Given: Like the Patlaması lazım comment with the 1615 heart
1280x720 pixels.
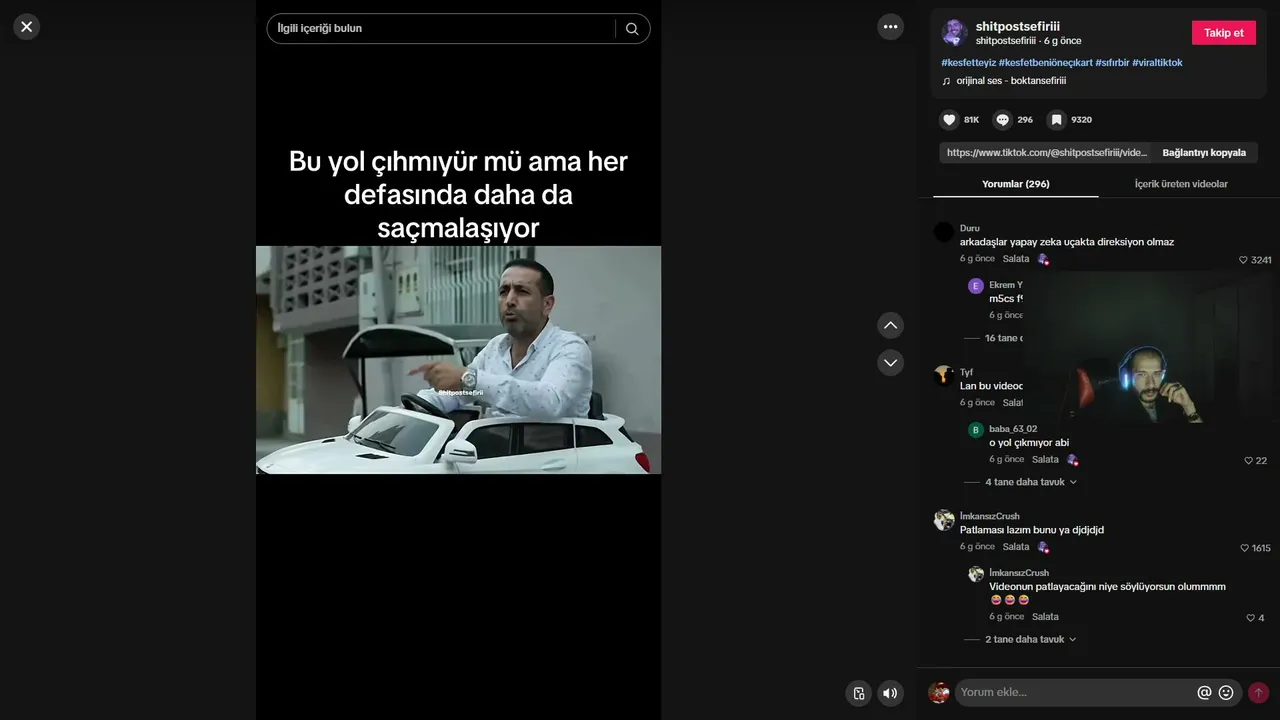Looking at the screenshot, I should (x=1244, y=548).
